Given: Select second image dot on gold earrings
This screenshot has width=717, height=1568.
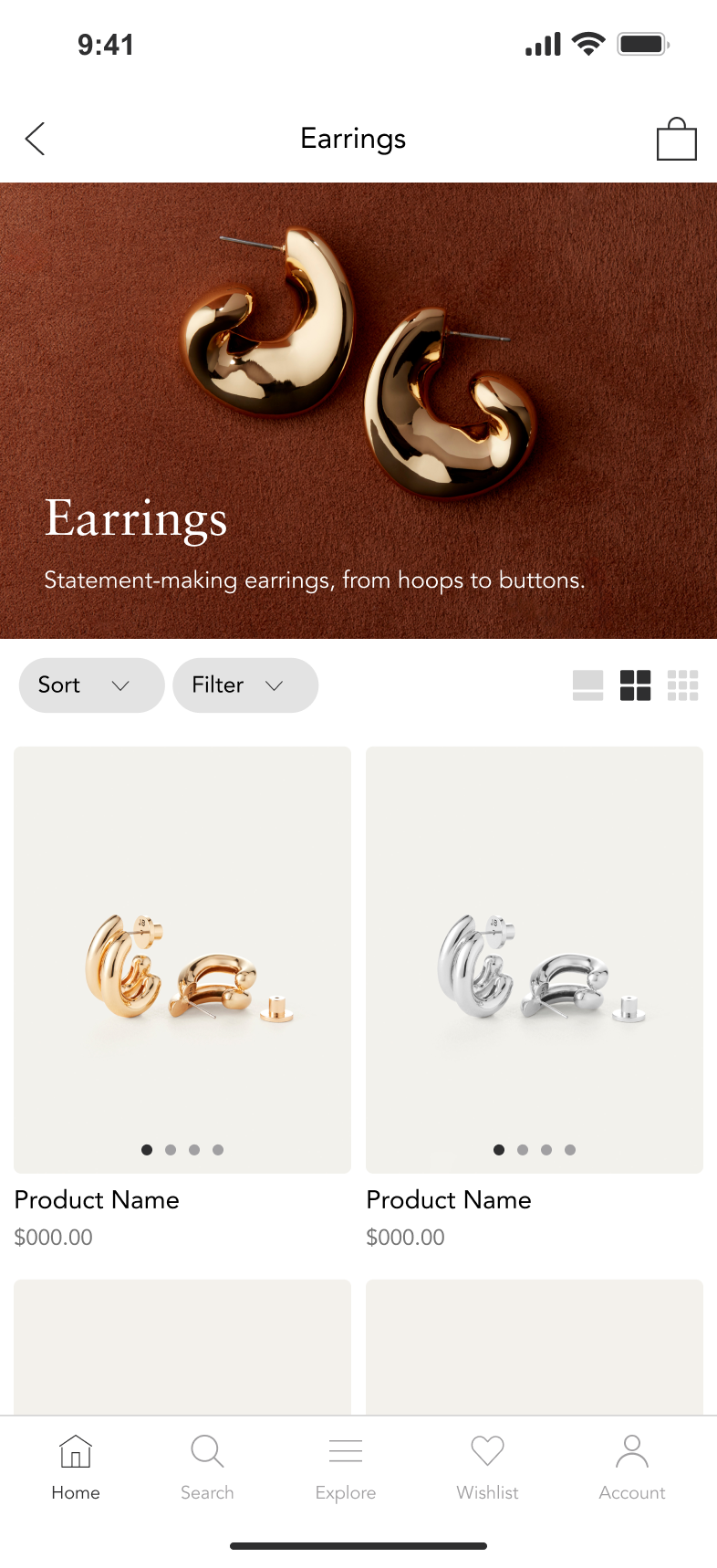Looking at the screenshot, I should 171,1150.
